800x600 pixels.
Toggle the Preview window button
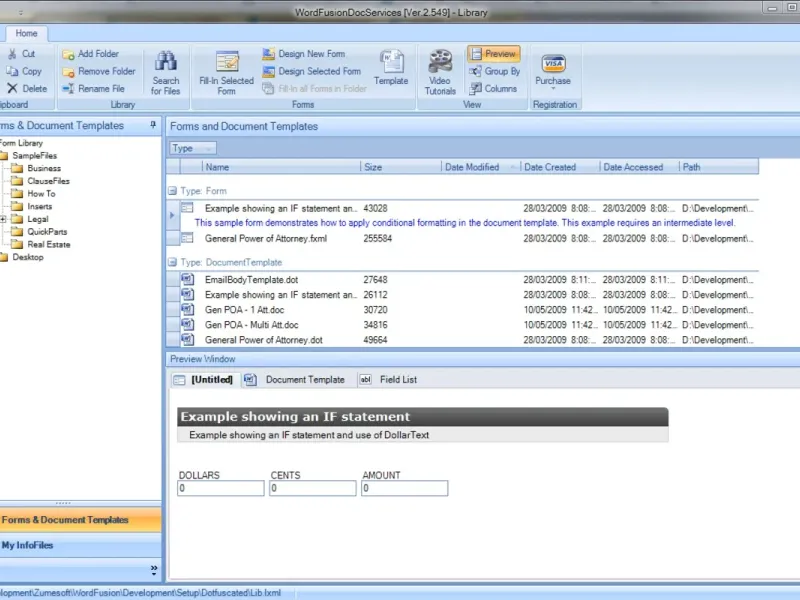[x=493, y=54]
